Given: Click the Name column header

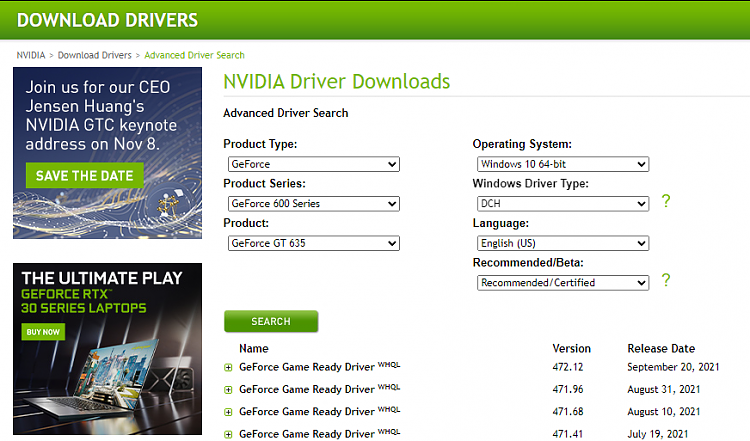Looking at the screenshot, I should 254,349.
